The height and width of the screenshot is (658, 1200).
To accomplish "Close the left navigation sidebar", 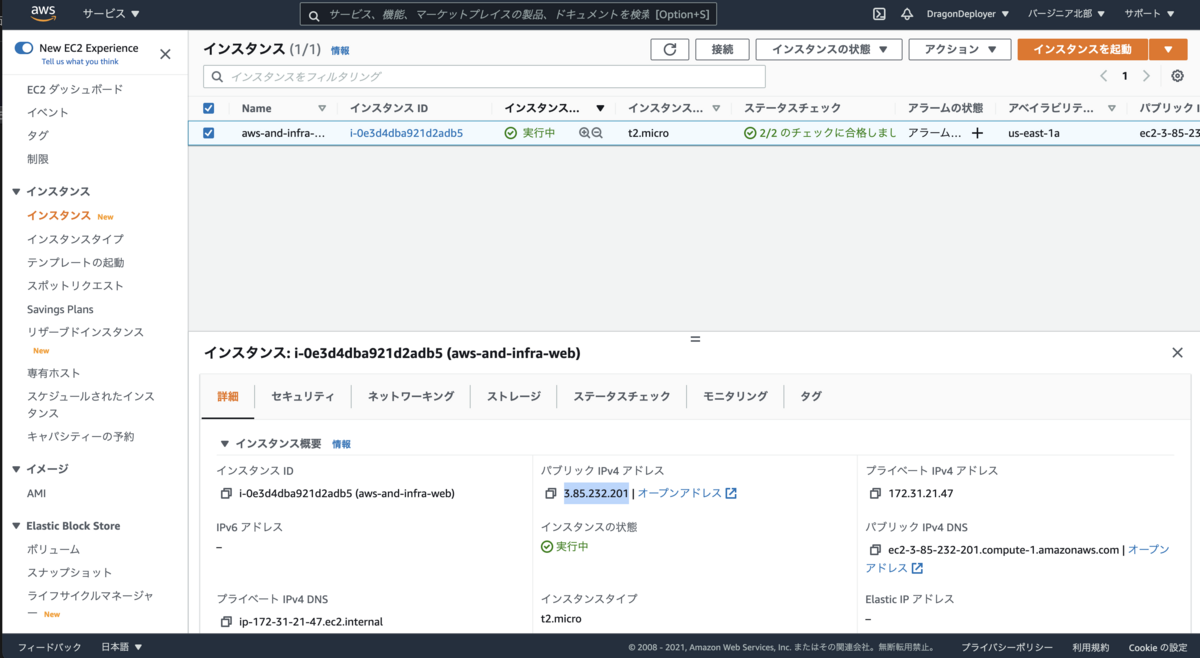I will pyautogui.click(x=165, y=54).
